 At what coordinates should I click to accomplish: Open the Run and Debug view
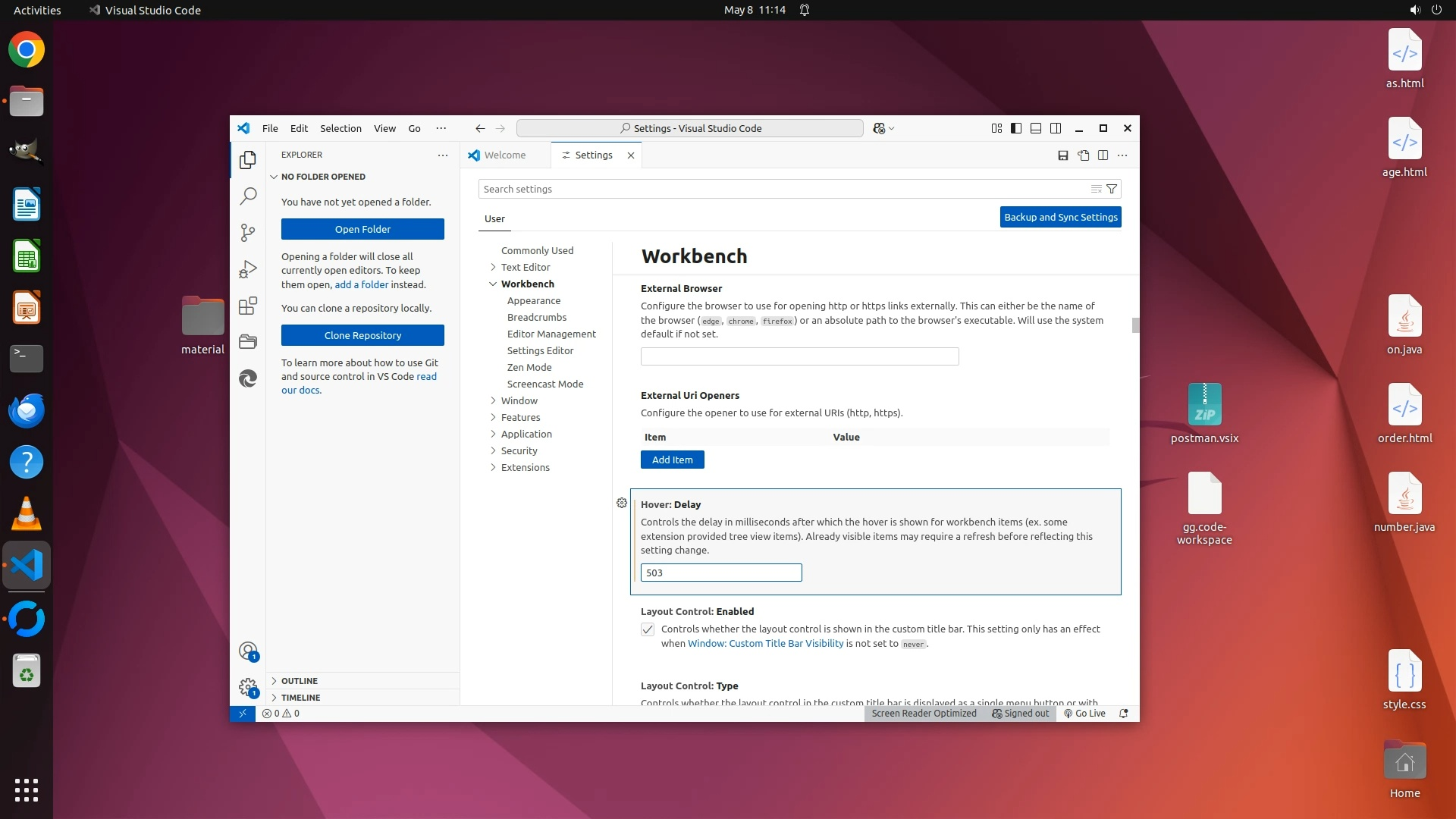(x=248, y=269)
